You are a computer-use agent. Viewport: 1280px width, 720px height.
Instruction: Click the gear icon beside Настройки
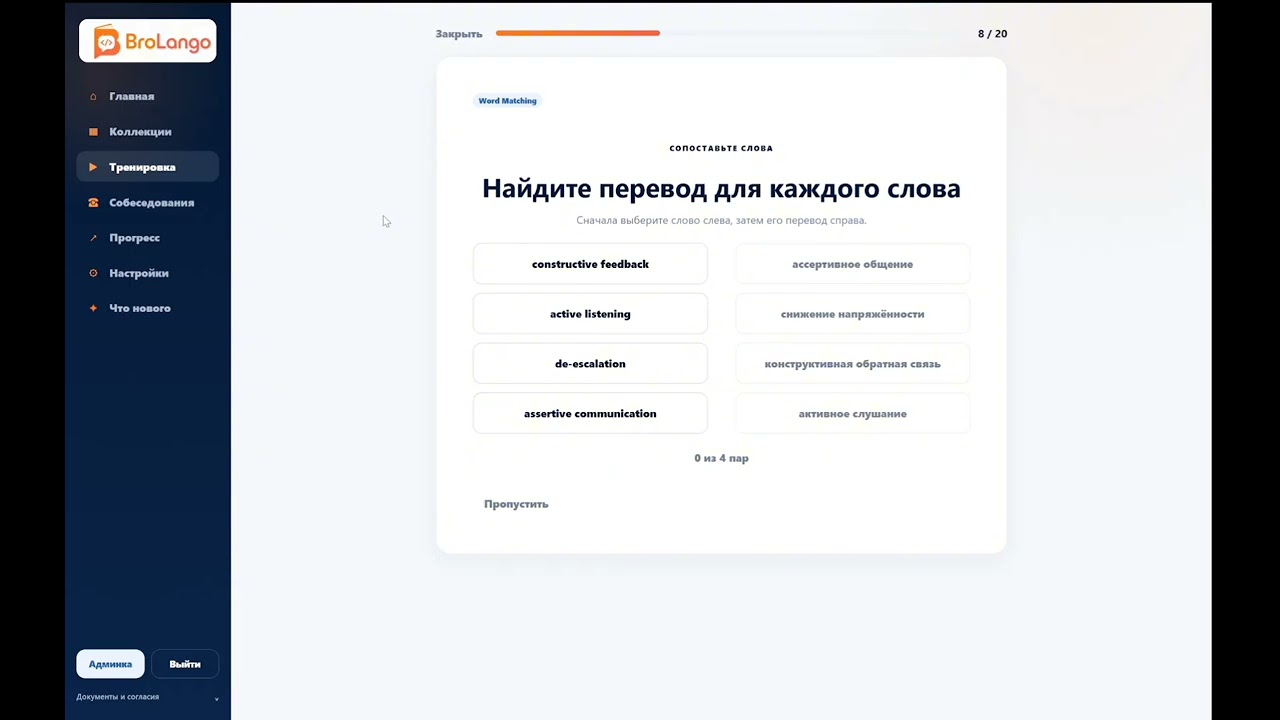tap(93, 273)
